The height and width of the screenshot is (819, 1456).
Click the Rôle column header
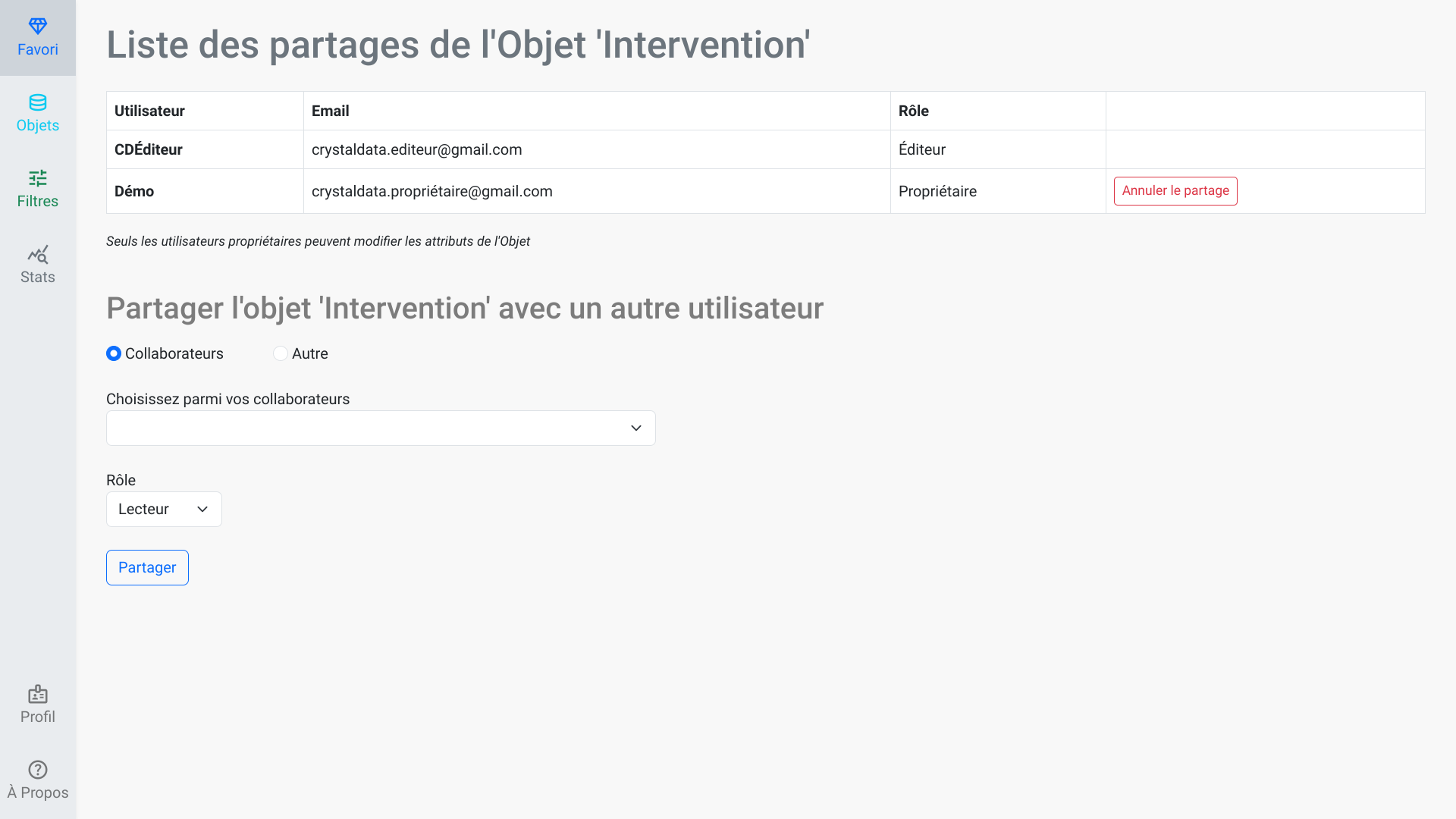tap(914, 111)
